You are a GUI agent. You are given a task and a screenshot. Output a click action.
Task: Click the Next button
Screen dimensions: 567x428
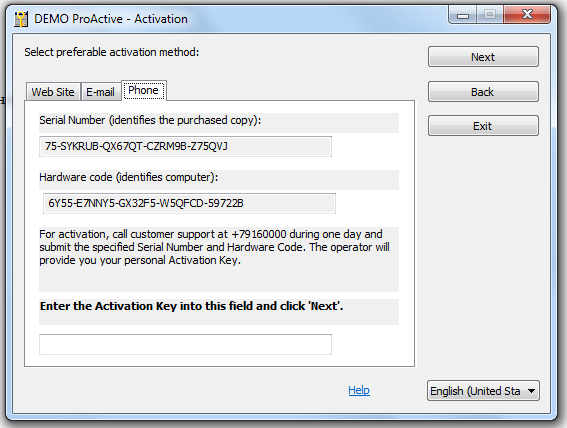[x=483, y=57]
